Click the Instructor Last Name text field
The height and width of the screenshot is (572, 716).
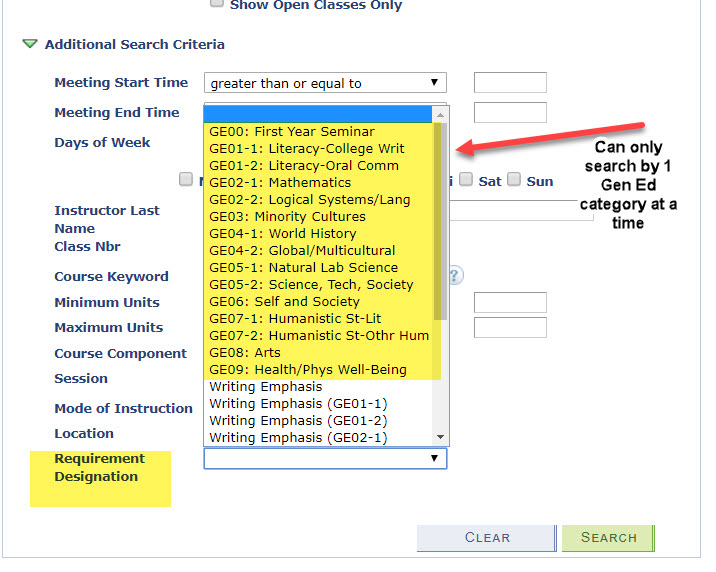coord(521,211)
